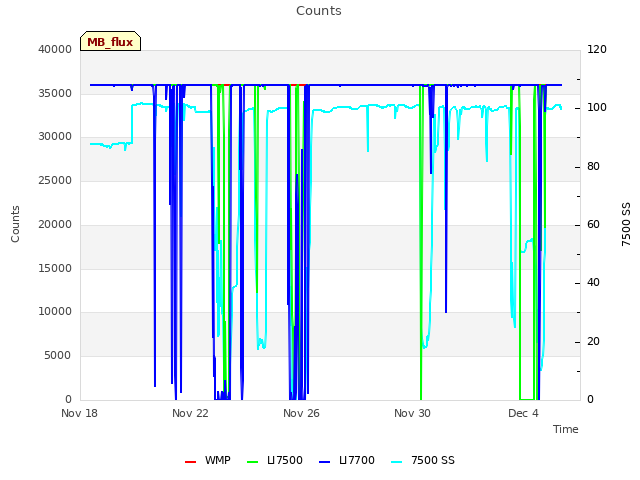Click the Nov 26 date tick label
Screen dimensions: 640x480
(301, 413)
